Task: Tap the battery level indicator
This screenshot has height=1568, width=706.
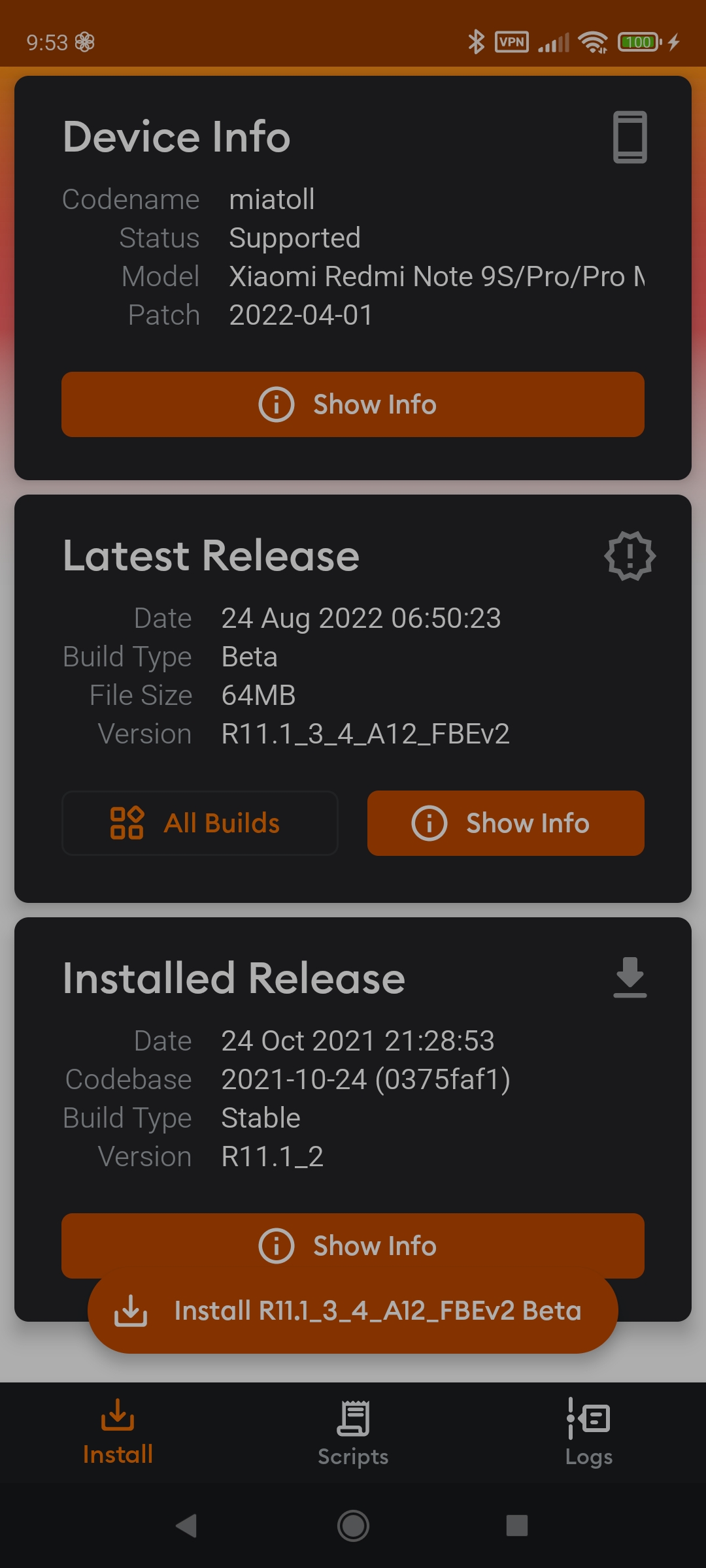Action: pyautogui.click(x=639, y=42)
